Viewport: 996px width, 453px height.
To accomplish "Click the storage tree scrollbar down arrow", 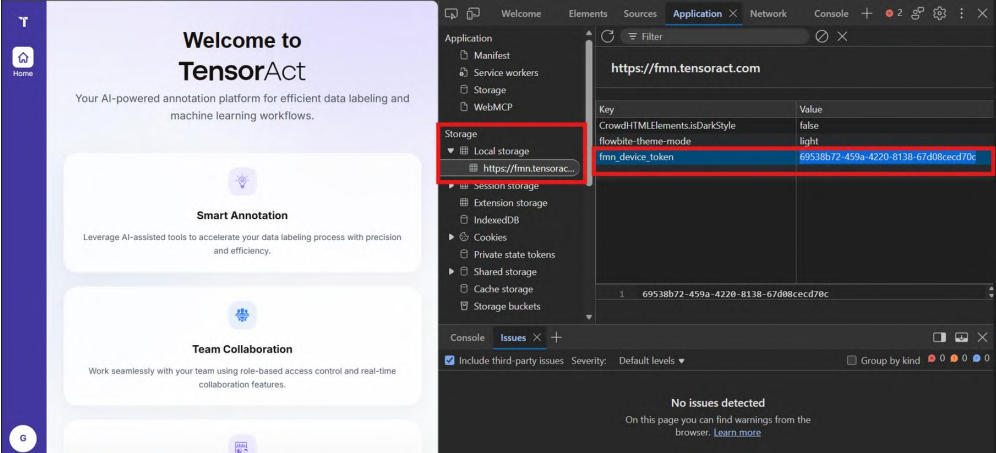I will 588,316.
